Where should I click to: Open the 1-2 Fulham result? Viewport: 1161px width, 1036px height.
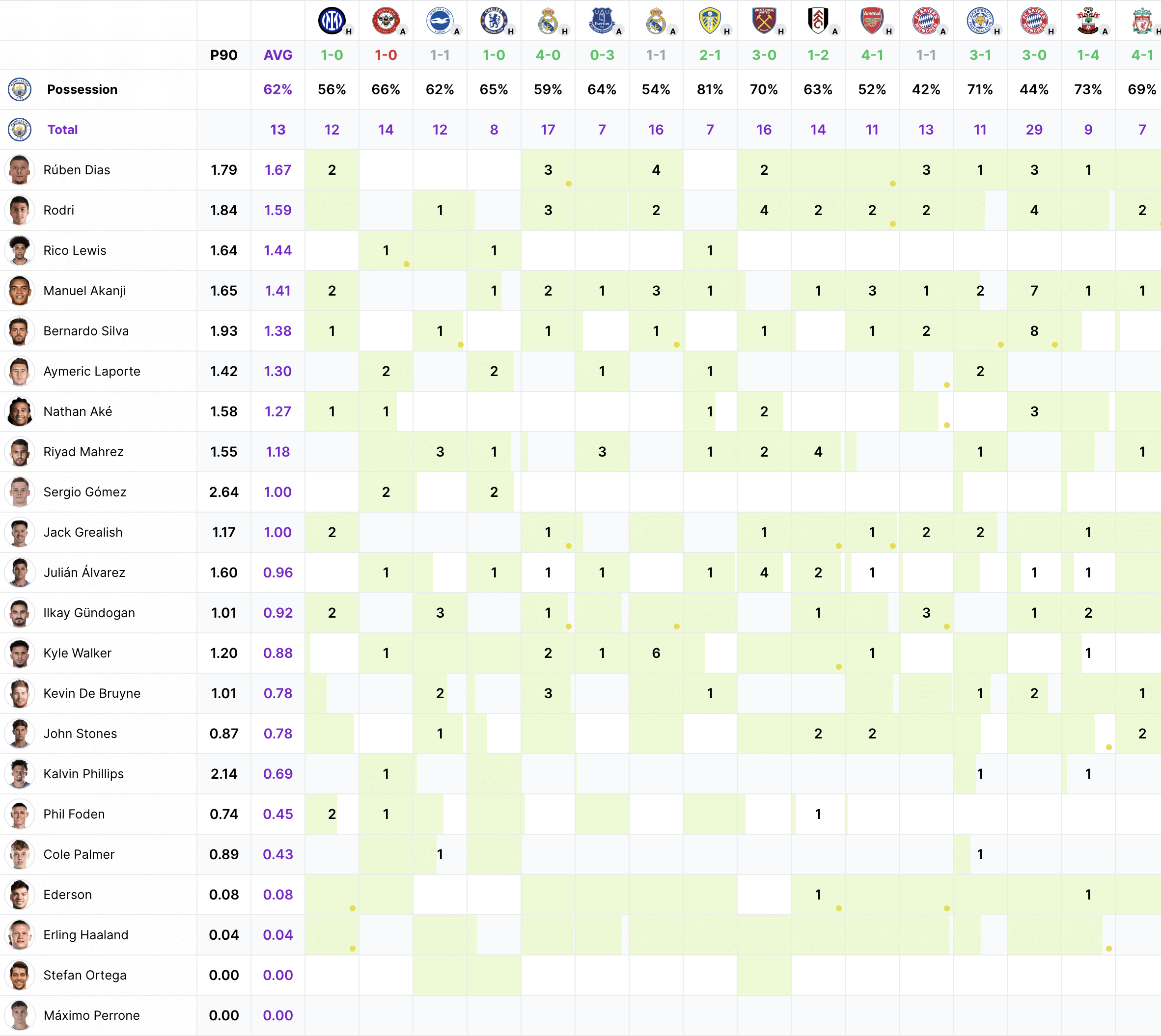pyautogui.click(x=818, y=55)
